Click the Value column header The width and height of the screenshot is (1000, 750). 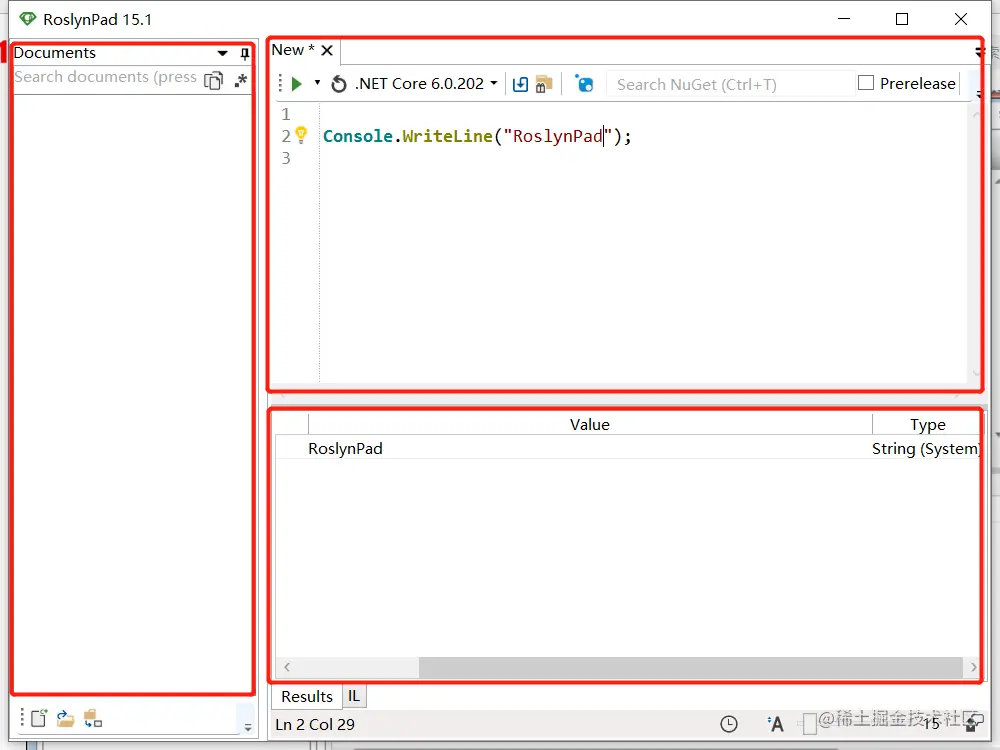click(590, 425)
